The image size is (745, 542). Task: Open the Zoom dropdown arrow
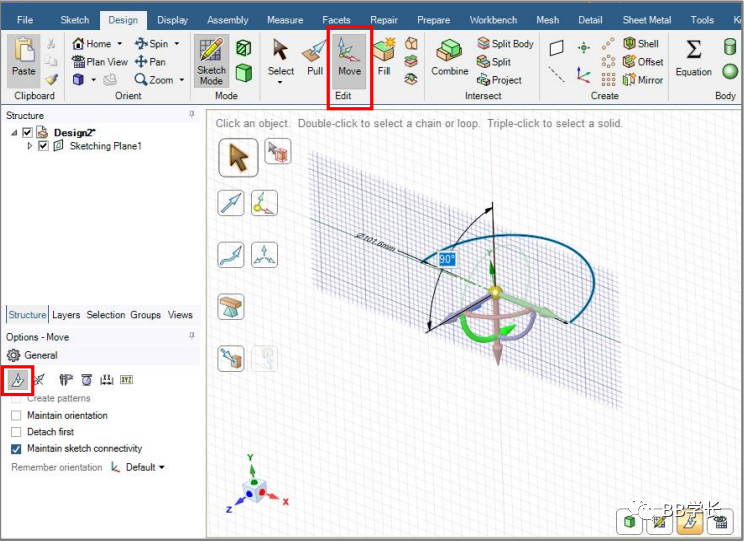(x=182, y=80)
